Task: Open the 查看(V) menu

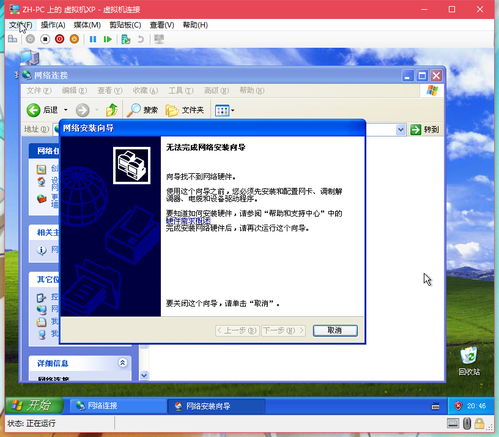Action: (x=162, y=25)
